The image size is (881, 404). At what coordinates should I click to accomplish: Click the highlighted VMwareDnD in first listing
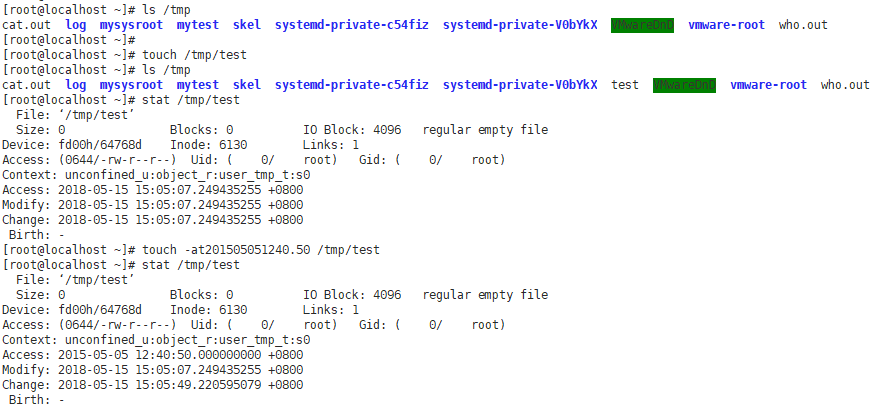642,25
